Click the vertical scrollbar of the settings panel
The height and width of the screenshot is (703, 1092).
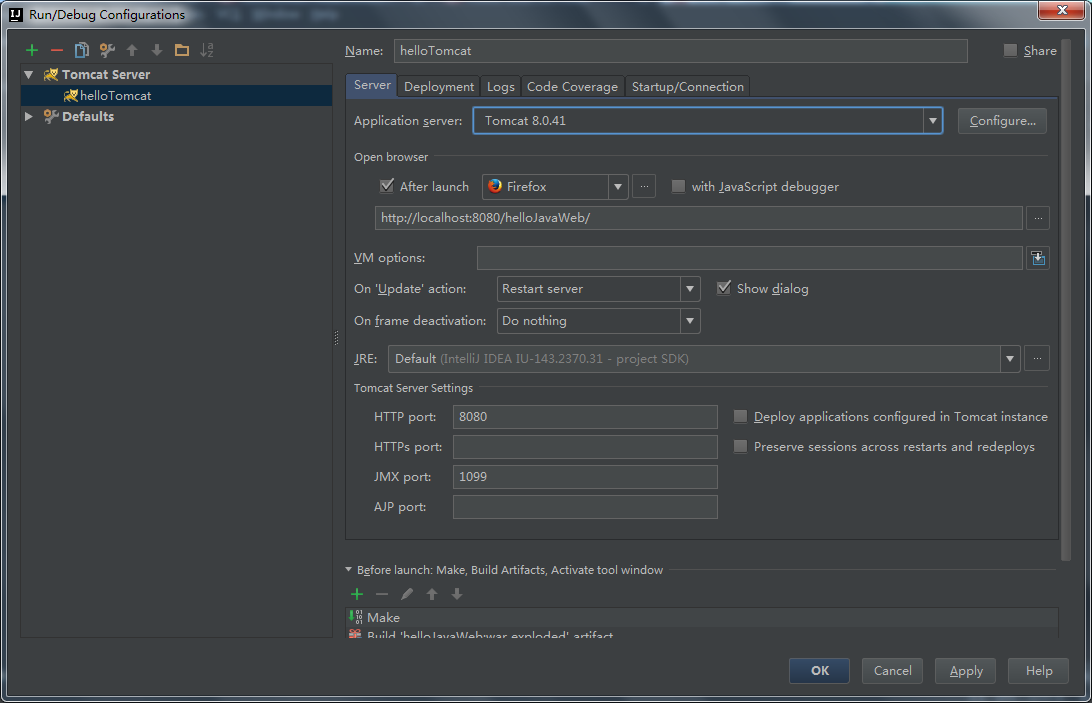click(x=1066, y=300)
